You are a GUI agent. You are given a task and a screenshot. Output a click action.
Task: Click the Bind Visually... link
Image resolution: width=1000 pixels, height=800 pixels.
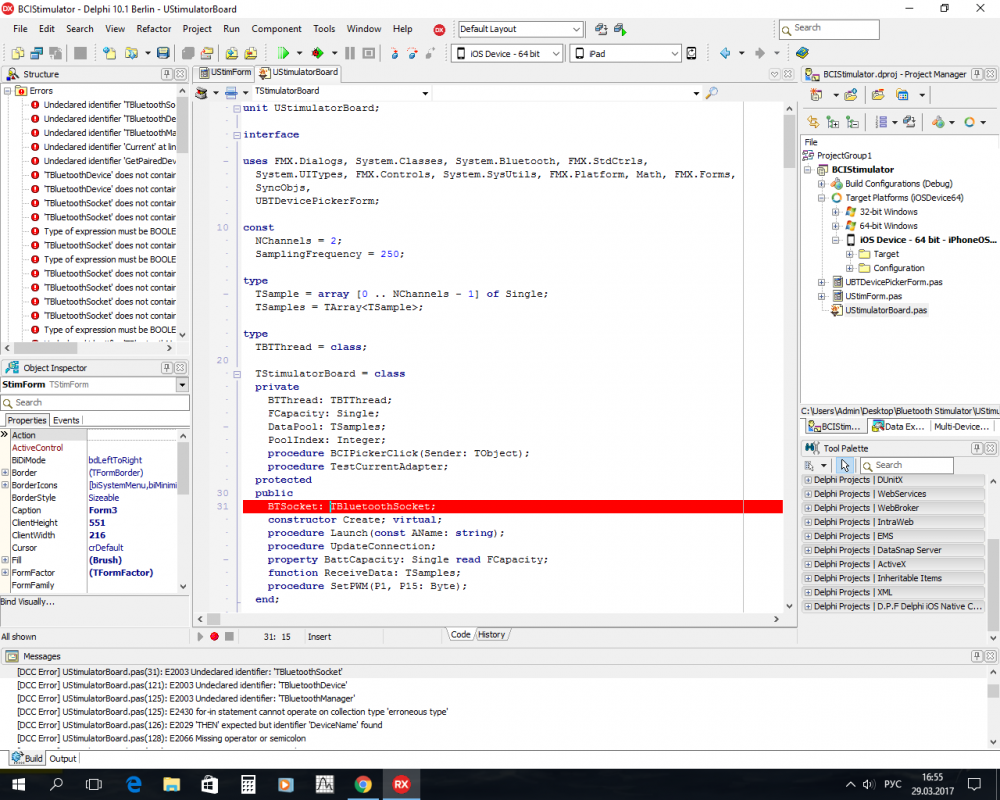(x=27, y=602)
